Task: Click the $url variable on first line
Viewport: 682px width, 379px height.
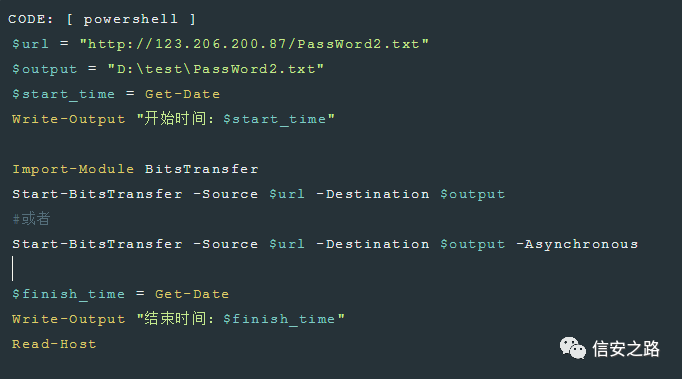Action: click(x=30, y=44)
